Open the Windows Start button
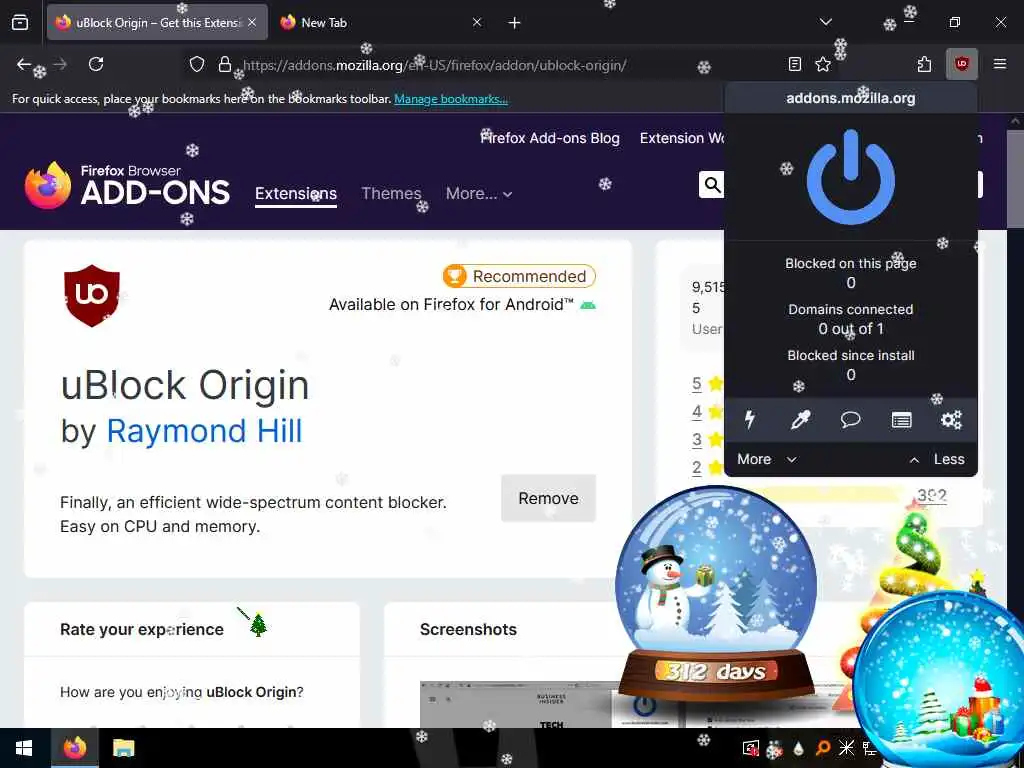 24,748
